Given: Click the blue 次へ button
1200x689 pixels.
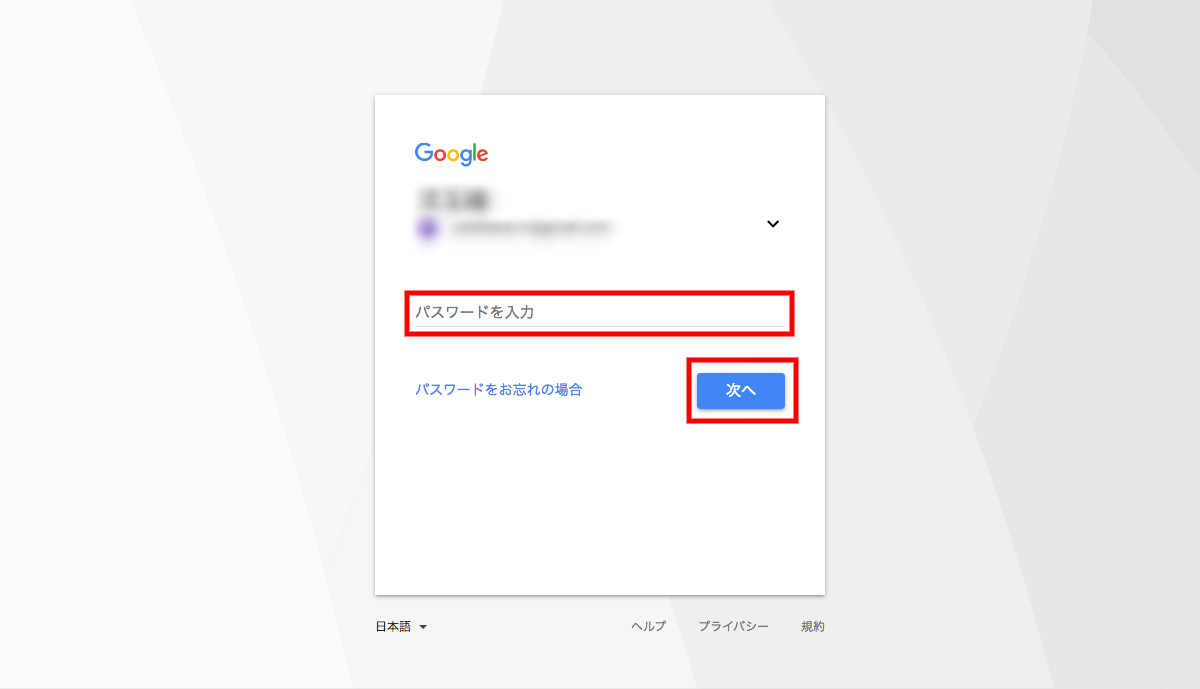Looking at the screenshot, I should tap(741, 391).
